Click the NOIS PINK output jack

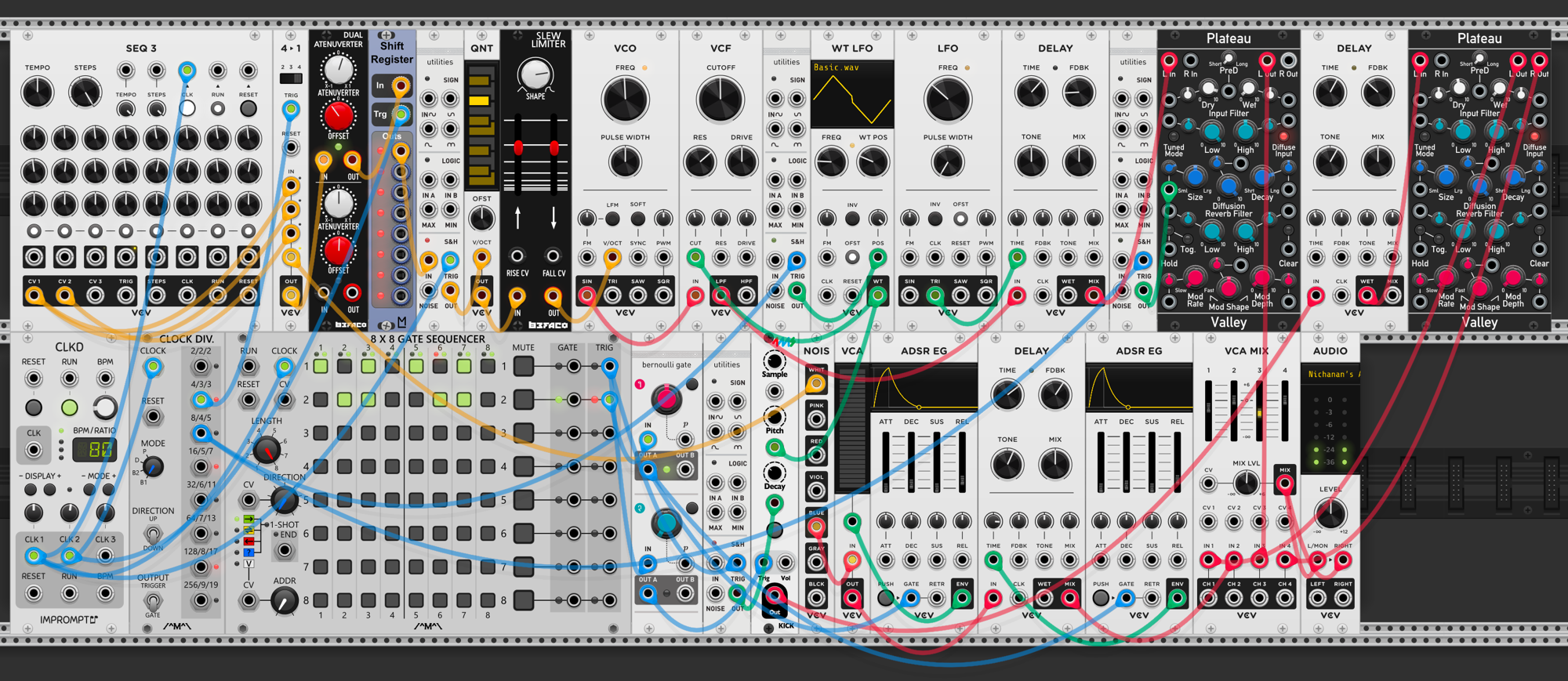[816, 418]
